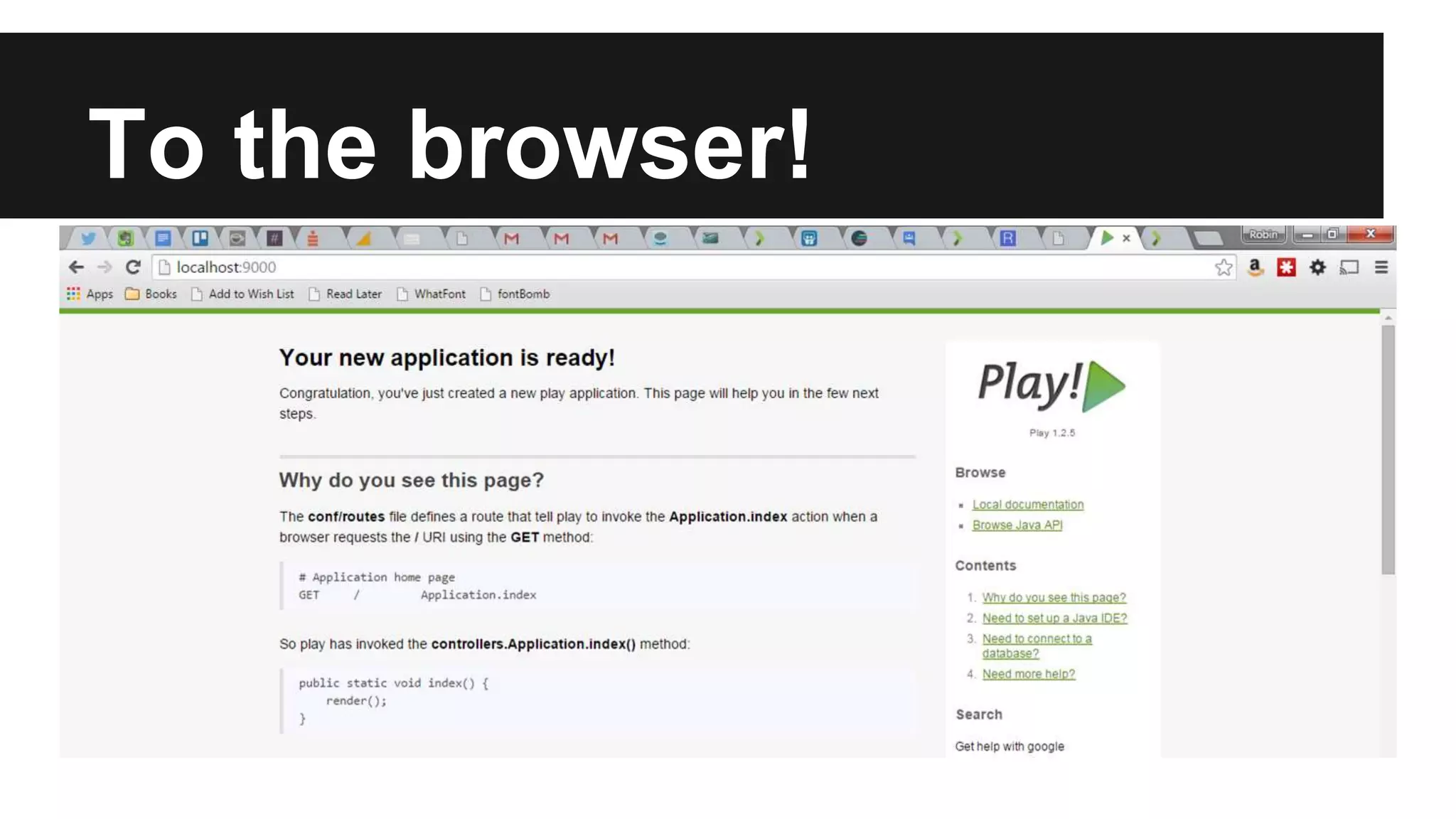Reload the localhost page
The width and height of the screenshot is (1456, 819).
pos(133,267)
